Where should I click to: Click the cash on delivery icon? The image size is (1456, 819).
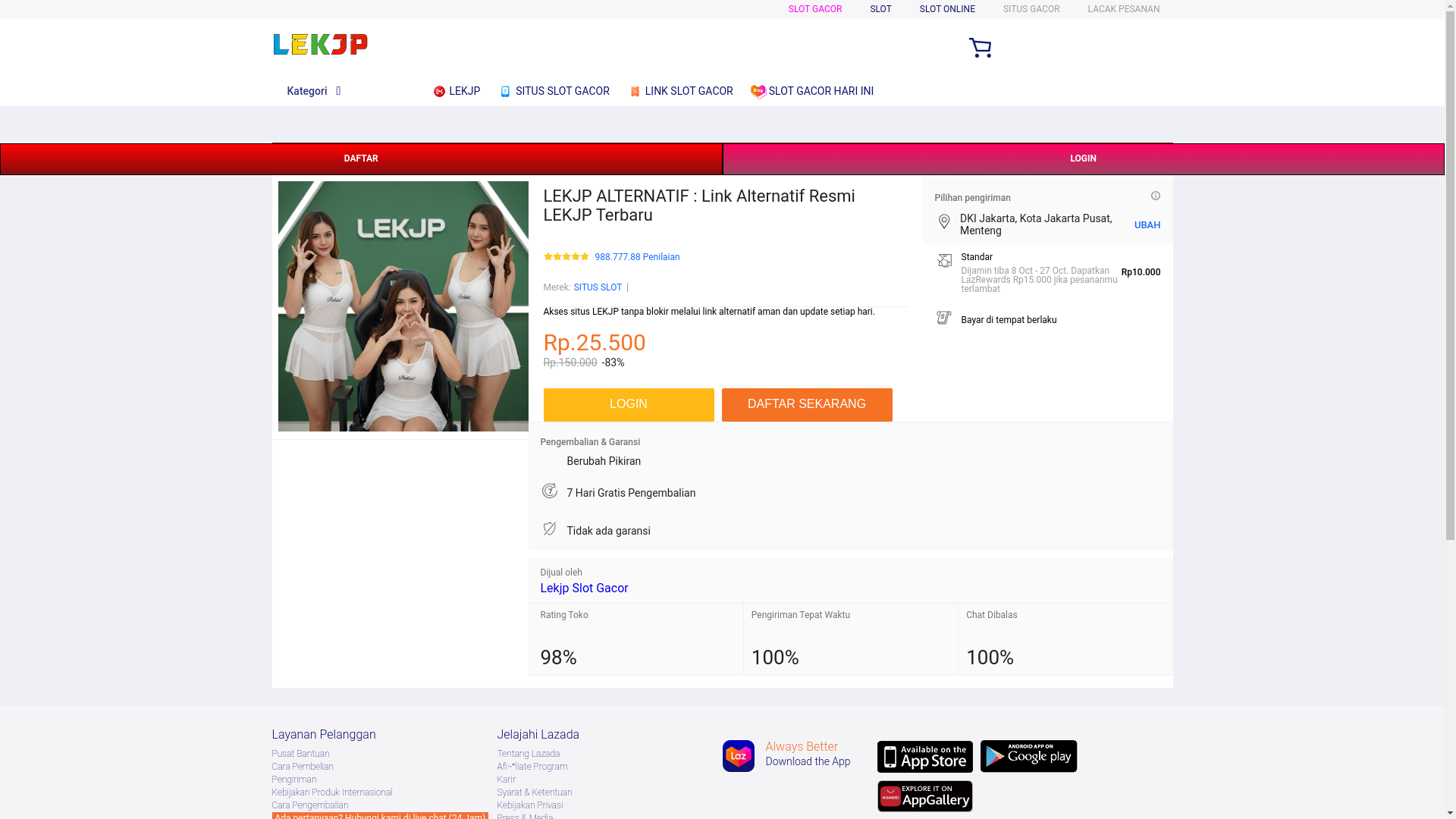943,318
